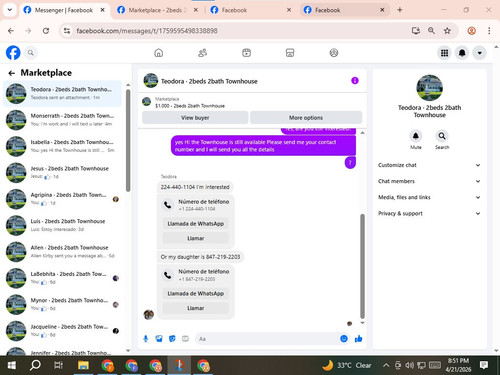Viewport: 500px width, 375px height.
Task: Switch to third Facebook tab
Action: [251, 10]
